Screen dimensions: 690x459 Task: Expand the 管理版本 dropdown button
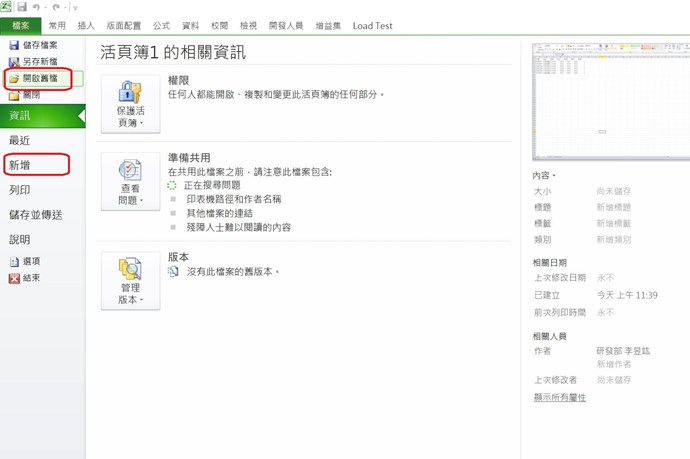(x=130, y=280)
